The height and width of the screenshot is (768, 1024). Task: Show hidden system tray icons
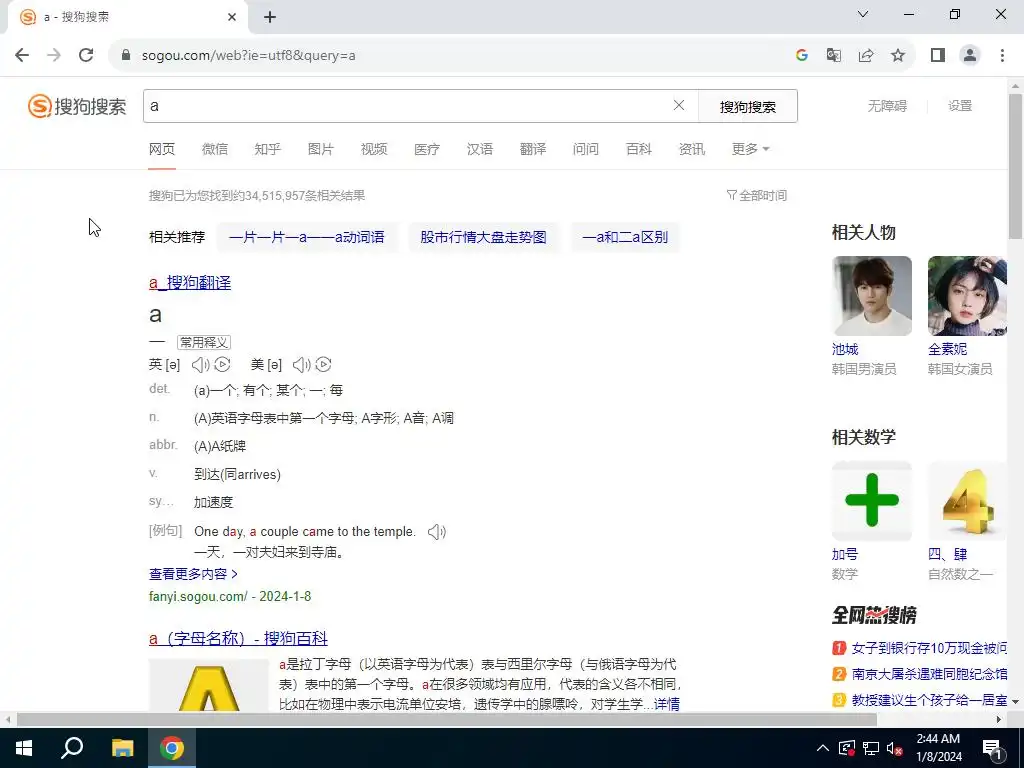pos(823,748)
